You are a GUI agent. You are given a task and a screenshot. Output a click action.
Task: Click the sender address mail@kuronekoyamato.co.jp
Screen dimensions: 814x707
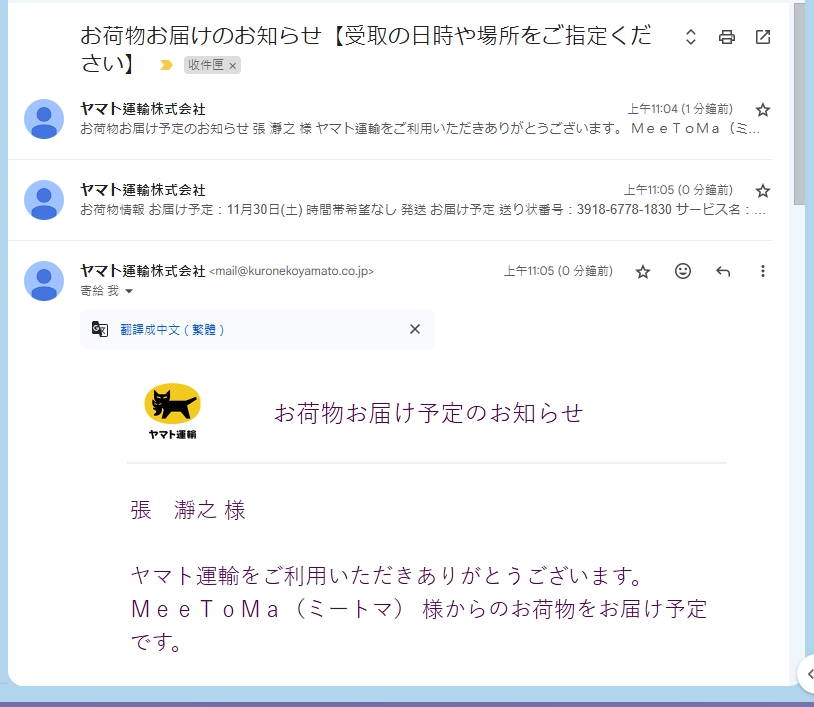291,271
